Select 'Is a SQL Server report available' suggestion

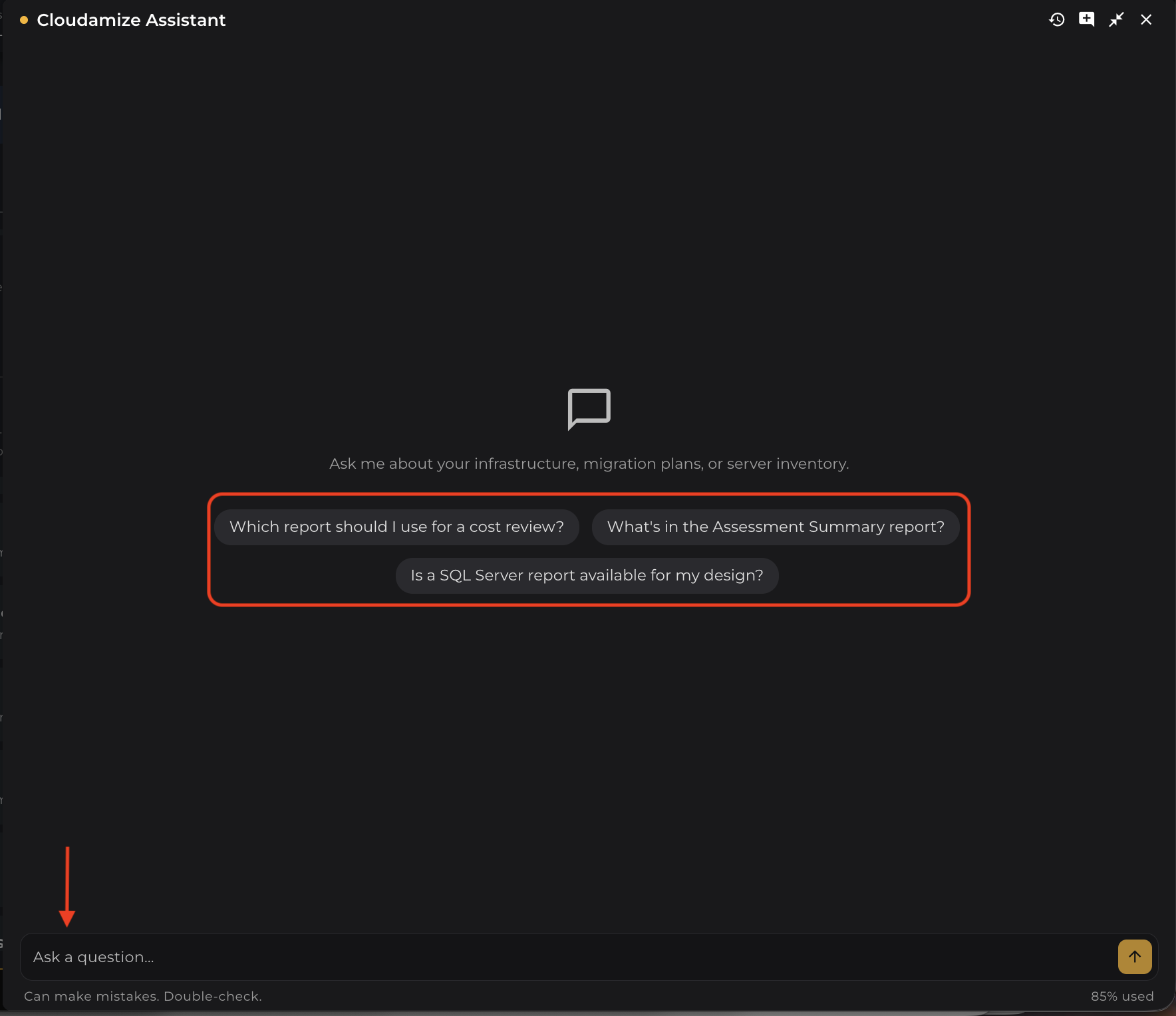coord(587,576)
